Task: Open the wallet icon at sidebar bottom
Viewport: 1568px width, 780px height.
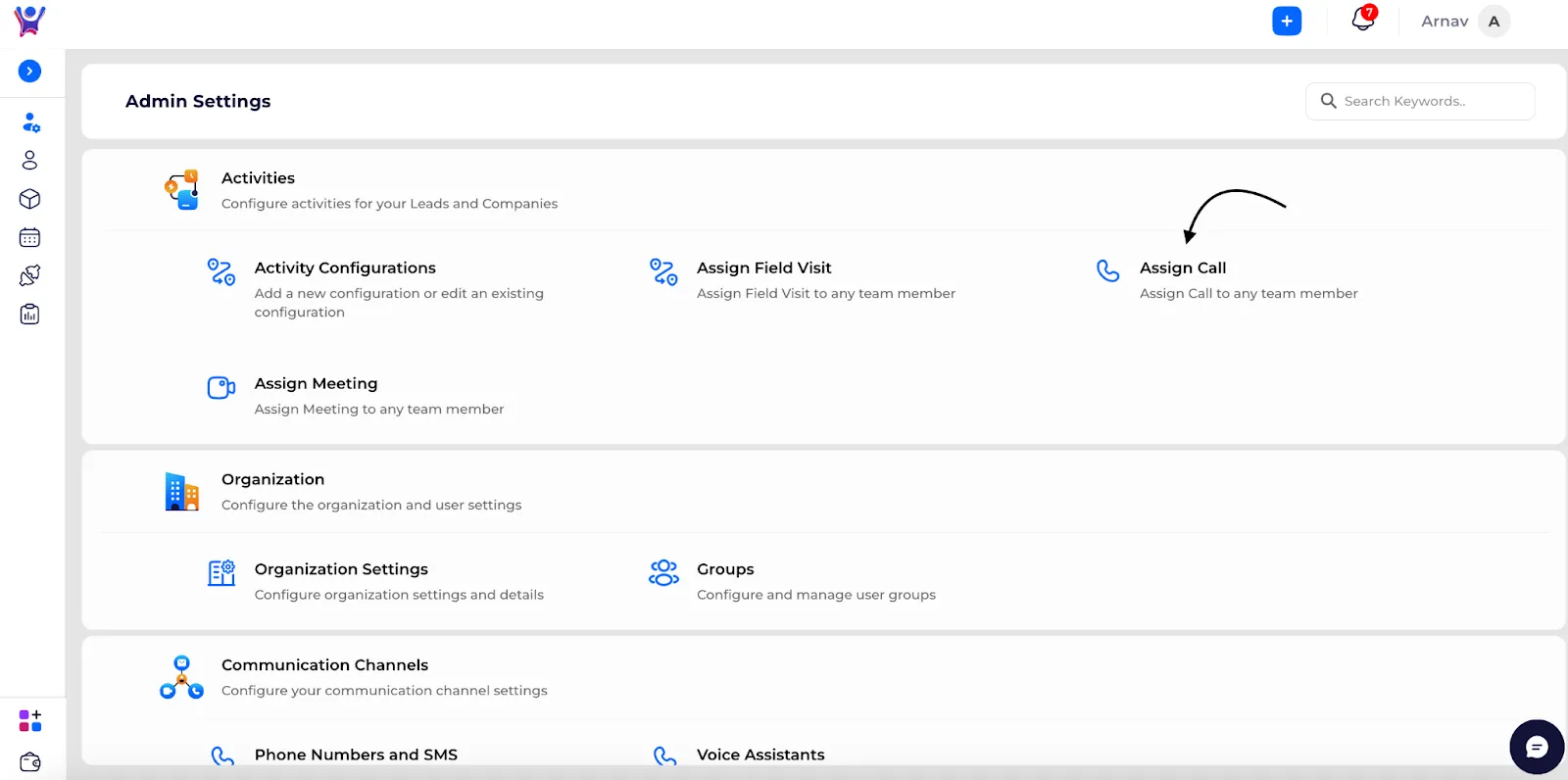Action: [30, 762]
